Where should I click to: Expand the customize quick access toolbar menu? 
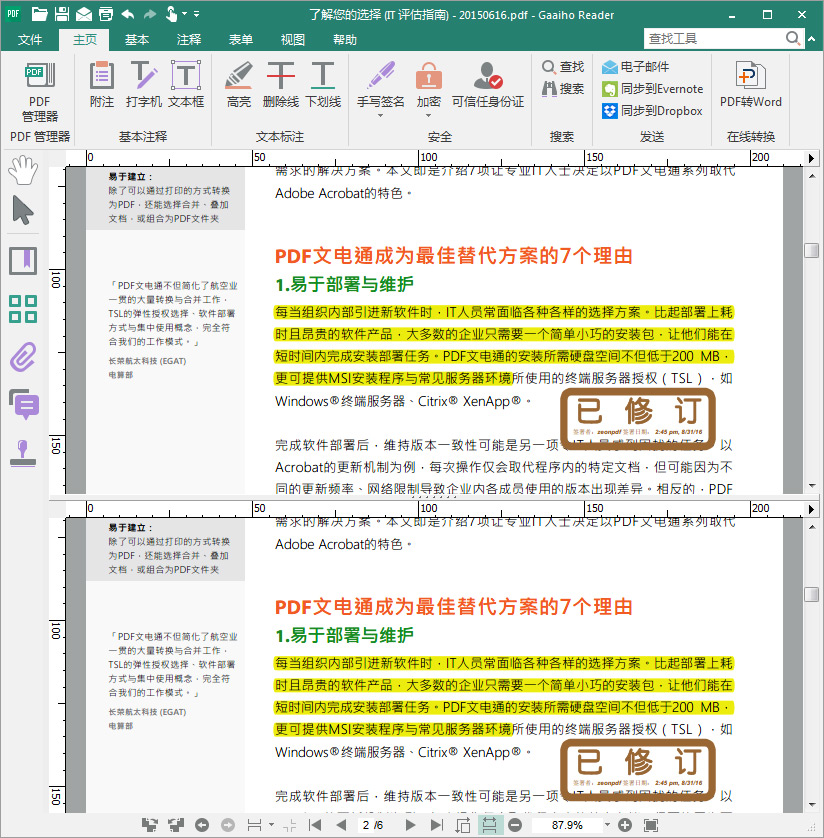pos(197,14)
